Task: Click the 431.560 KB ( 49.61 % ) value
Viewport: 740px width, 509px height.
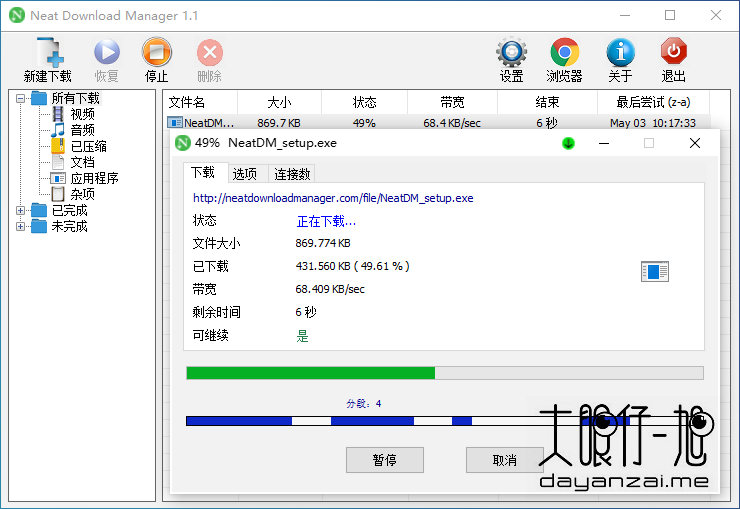Action: pyautogui.click(x=353, y=266)
